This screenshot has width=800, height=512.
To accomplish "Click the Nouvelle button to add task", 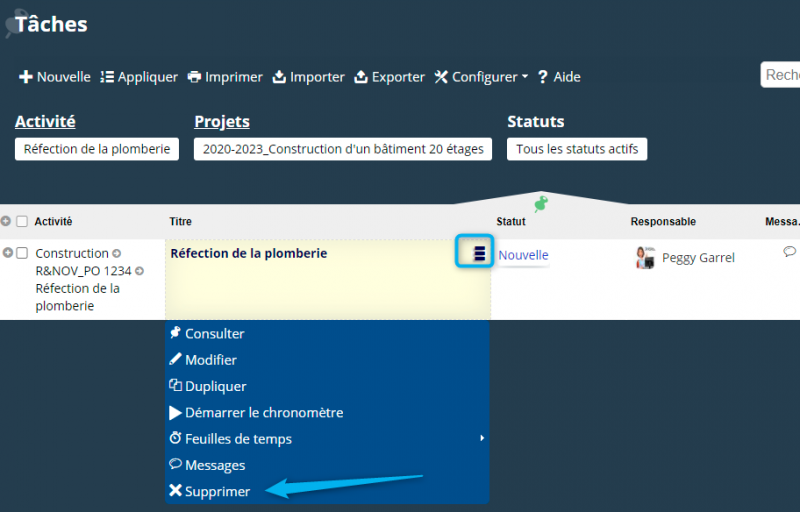I will coord(55,77).
